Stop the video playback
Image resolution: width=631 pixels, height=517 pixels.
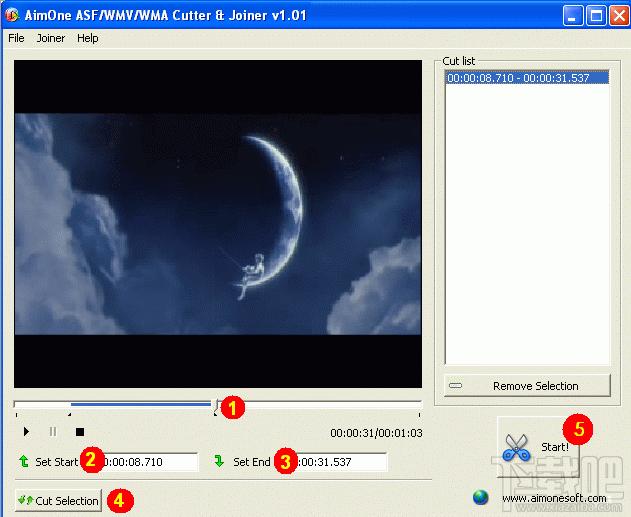(80, 432)
